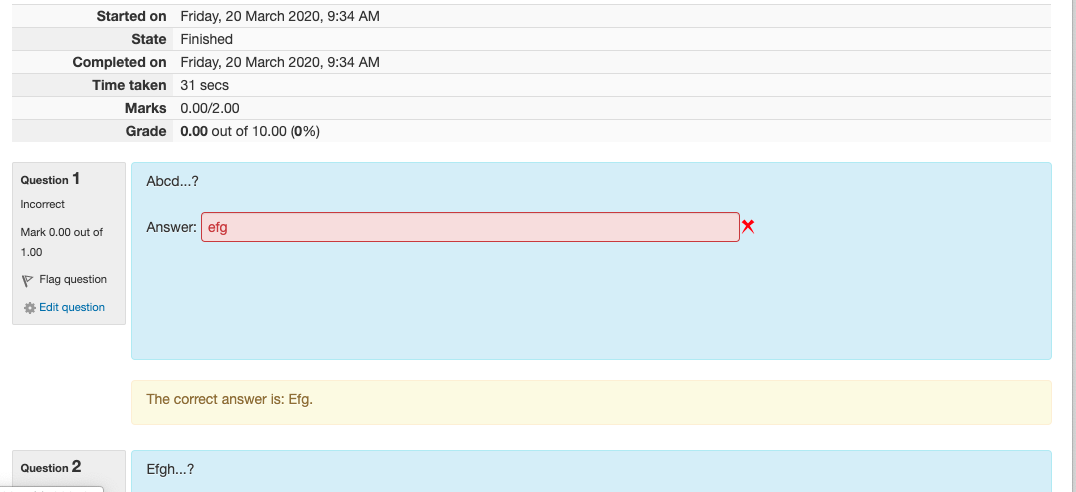Viewport: 1076px width, 492px height.
Task: Click the 'Abcd...?' question text
Action: pos(172,182)
